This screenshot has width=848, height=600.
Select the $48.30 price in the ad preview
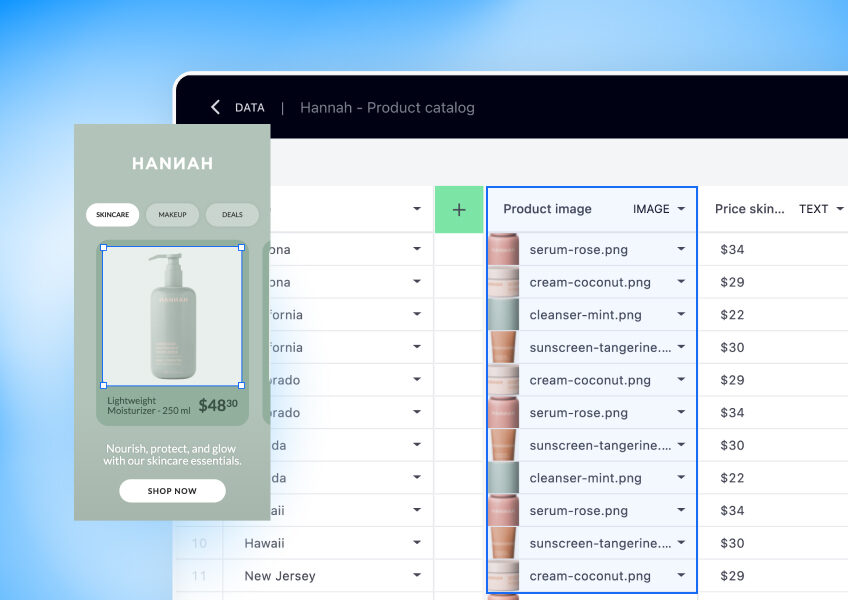[x=218, y=405]
